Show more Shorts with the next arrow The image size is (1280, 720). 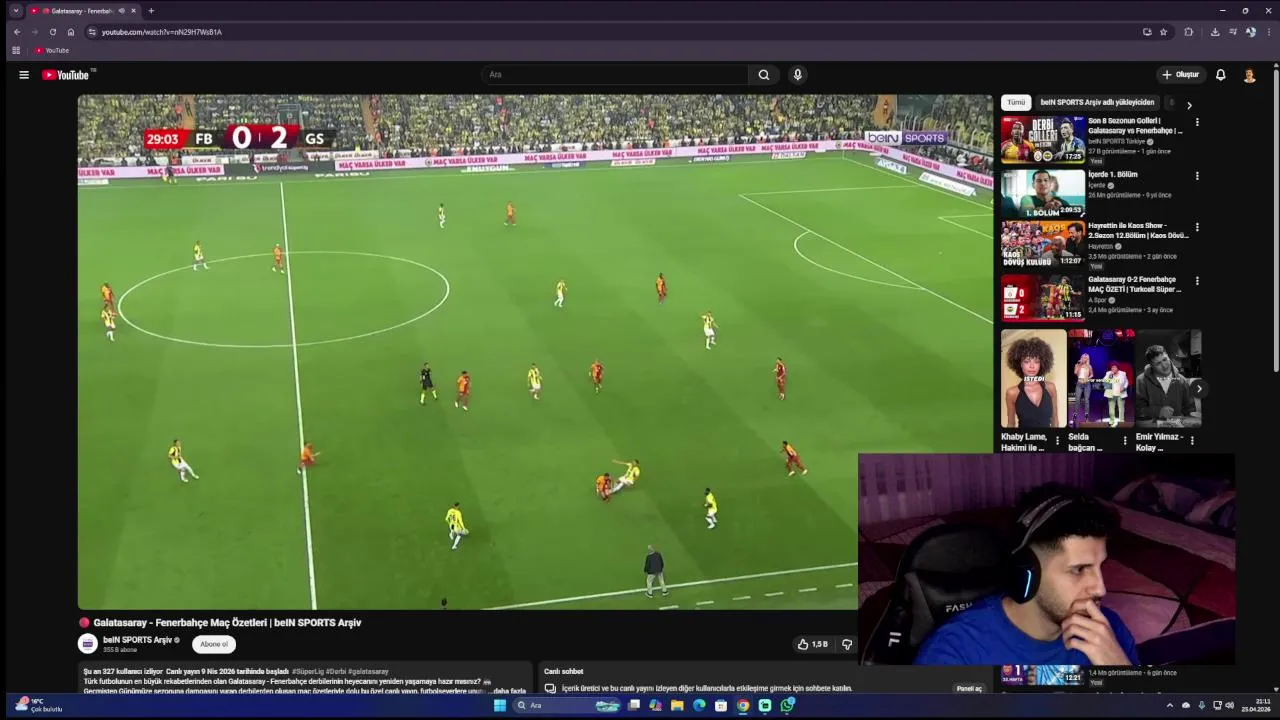pyautogui.click(x=1199, y=389)
